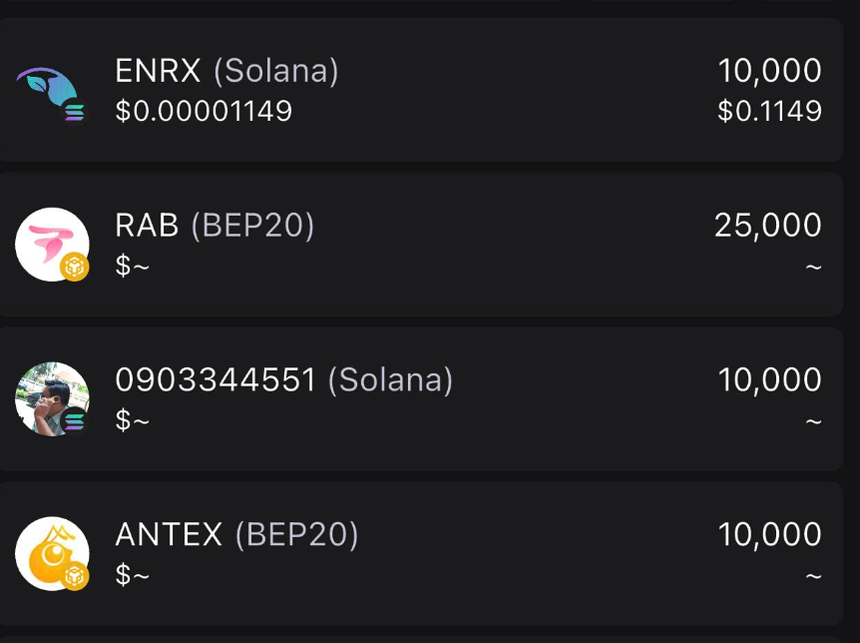860x643 pixels.
Task: Click the ANTEX balance of 10,000
Action: 769,535
